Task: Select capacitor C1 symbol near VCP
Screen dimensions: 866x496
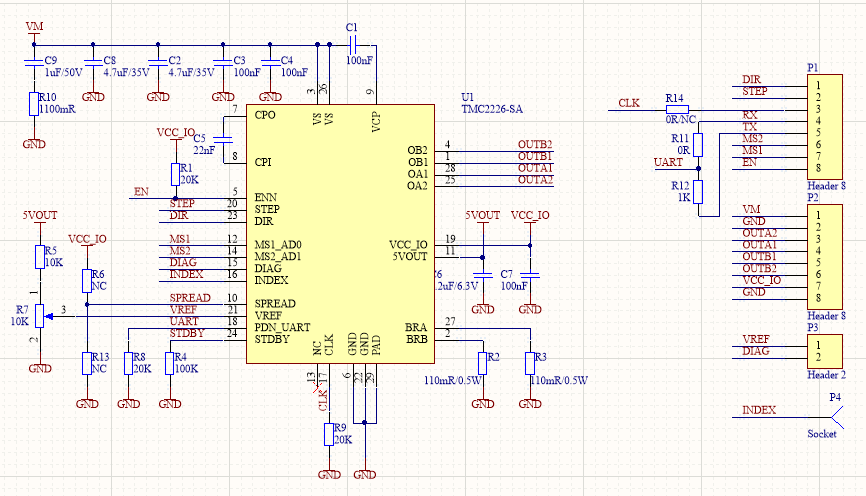Action: [353, 44]
